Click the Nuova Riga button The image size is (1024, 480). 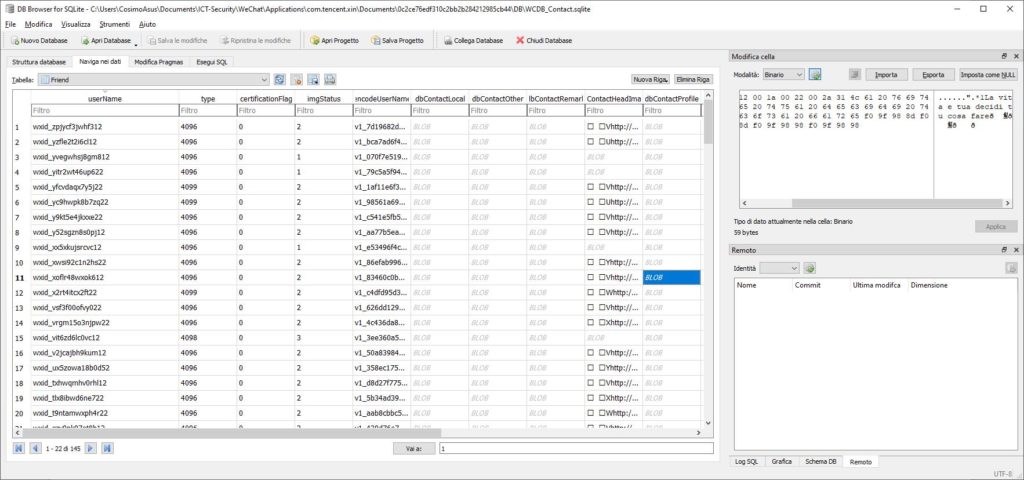[x=650, y=79]
